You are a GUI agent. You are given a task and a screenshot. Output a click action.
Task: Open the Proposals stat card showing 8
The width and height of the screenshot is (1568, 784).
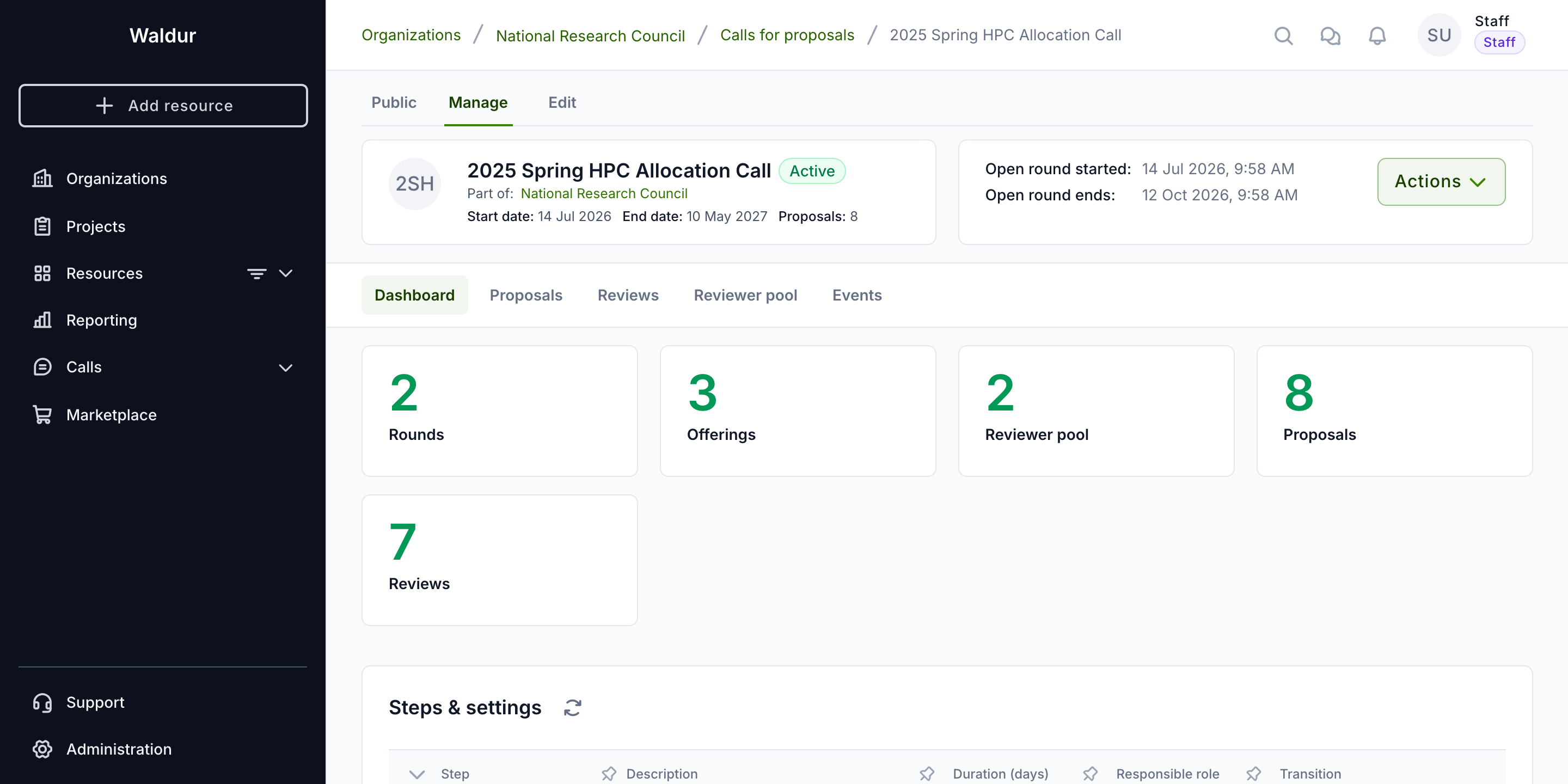(x=1394, y=411)
